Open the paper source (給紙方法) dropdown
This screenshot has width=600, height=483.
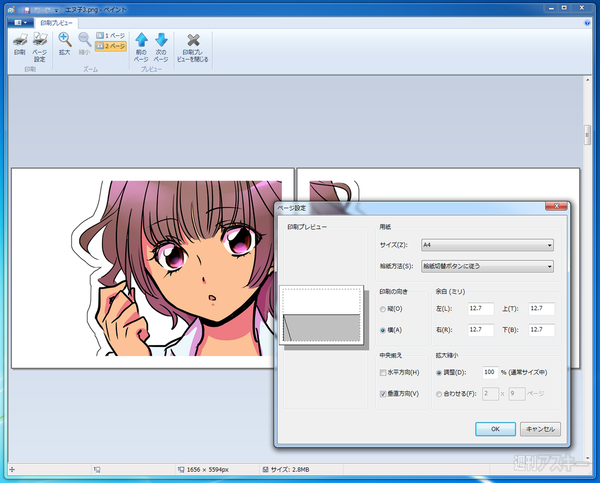(x=488, y=266)
